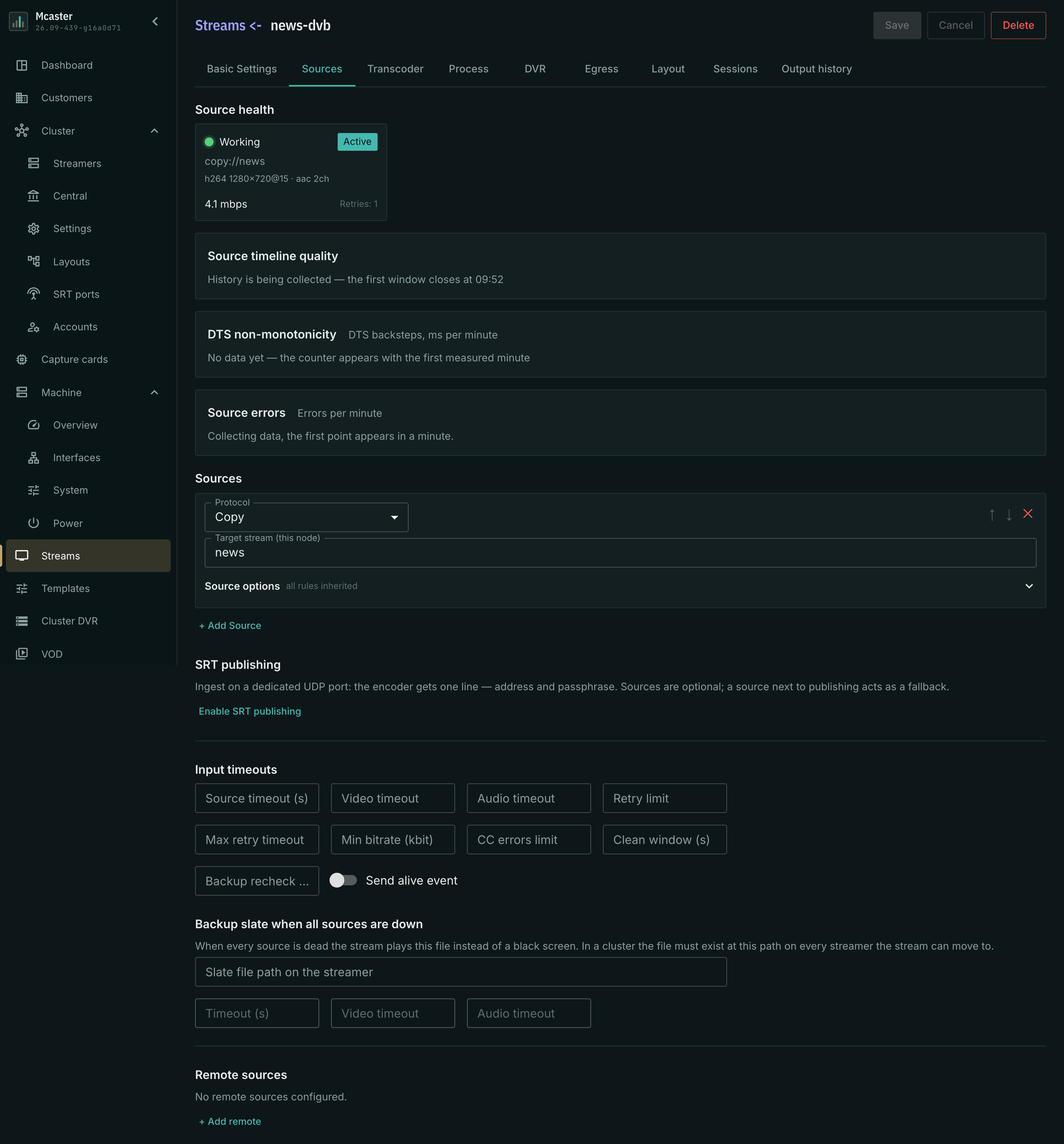Screen dimensions: 1064x1144
Task: Move the Copy source down
Action: click(x=1009, y=514)
